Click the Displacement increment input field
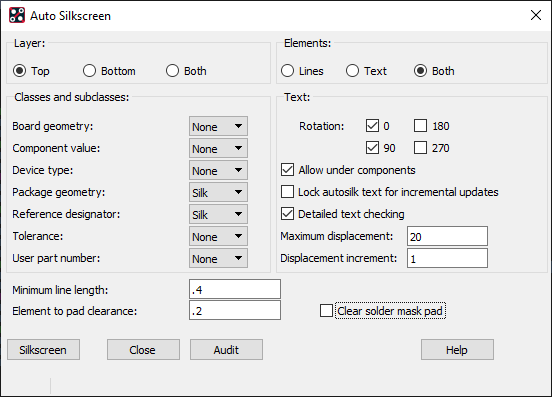Image resolution: width=552 pixels, height=397 pixels. click(x=447, y=258)
